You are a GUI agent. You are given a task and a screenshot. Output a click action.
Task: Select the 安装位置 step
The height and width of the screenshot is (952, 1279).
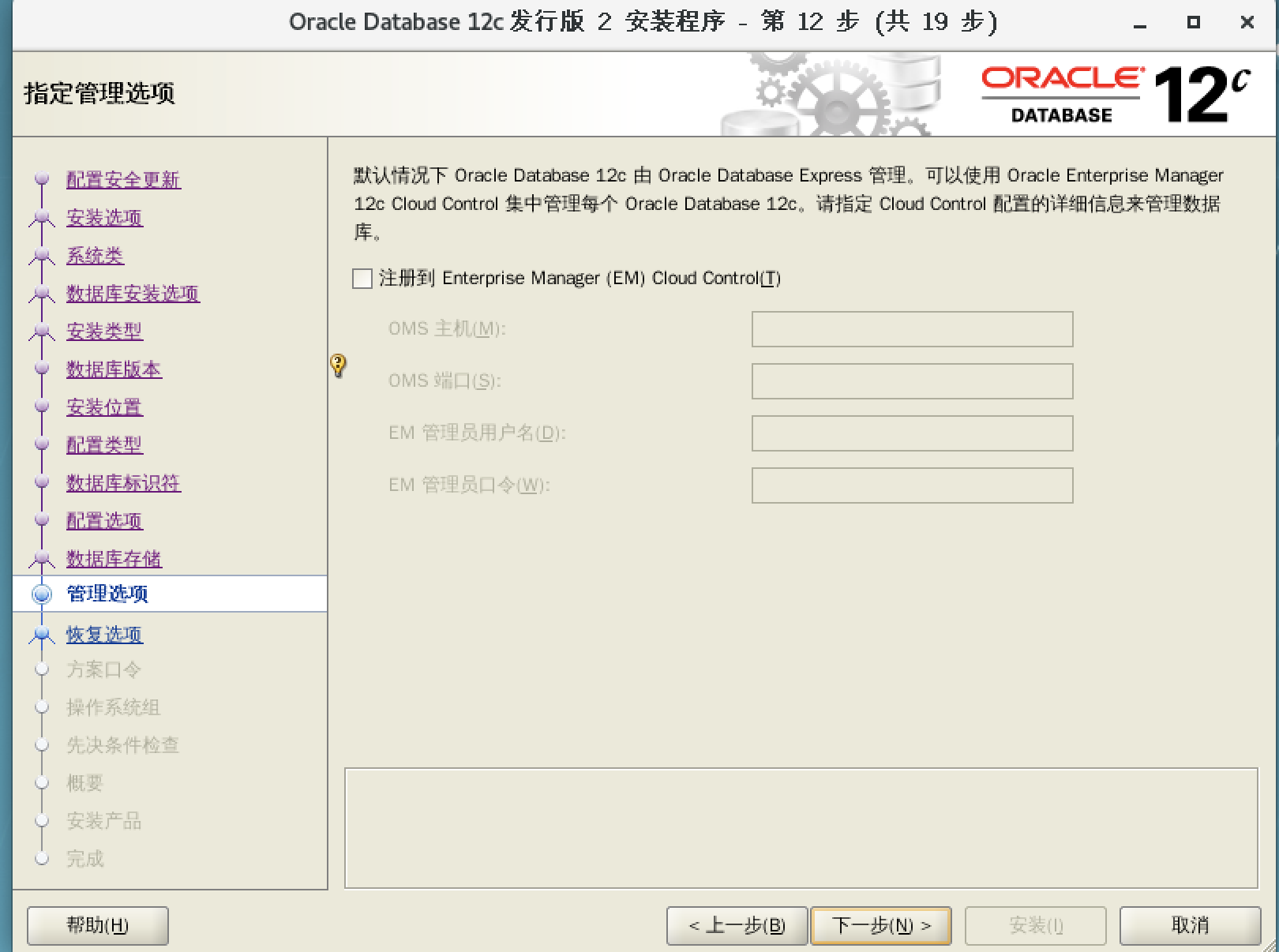pos(103,407)
